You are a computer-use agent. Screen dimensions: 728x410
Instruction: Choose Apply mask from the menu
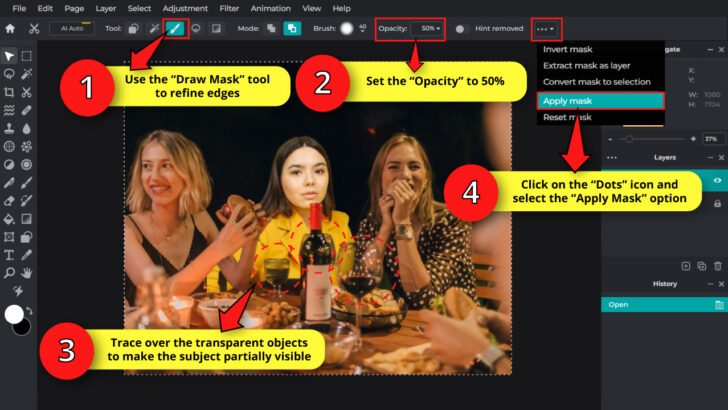[x=567, y=101]
